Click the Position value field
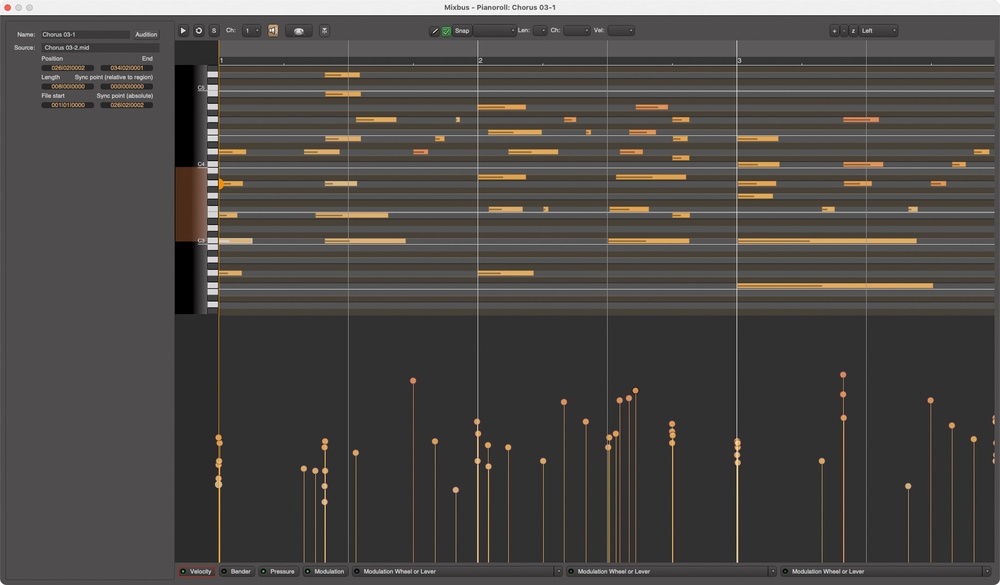The width and height of the screenshot is (1000, 585). [x=66, y=66]
